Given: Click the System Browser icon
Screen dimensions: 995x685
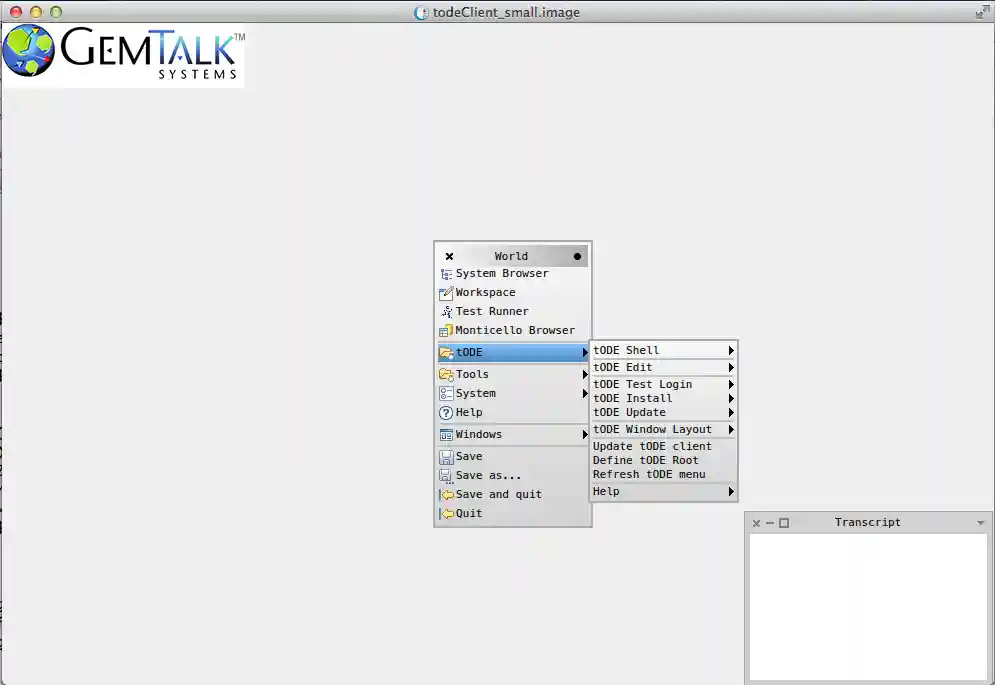Looking at the screenshot, I should 446,274.
